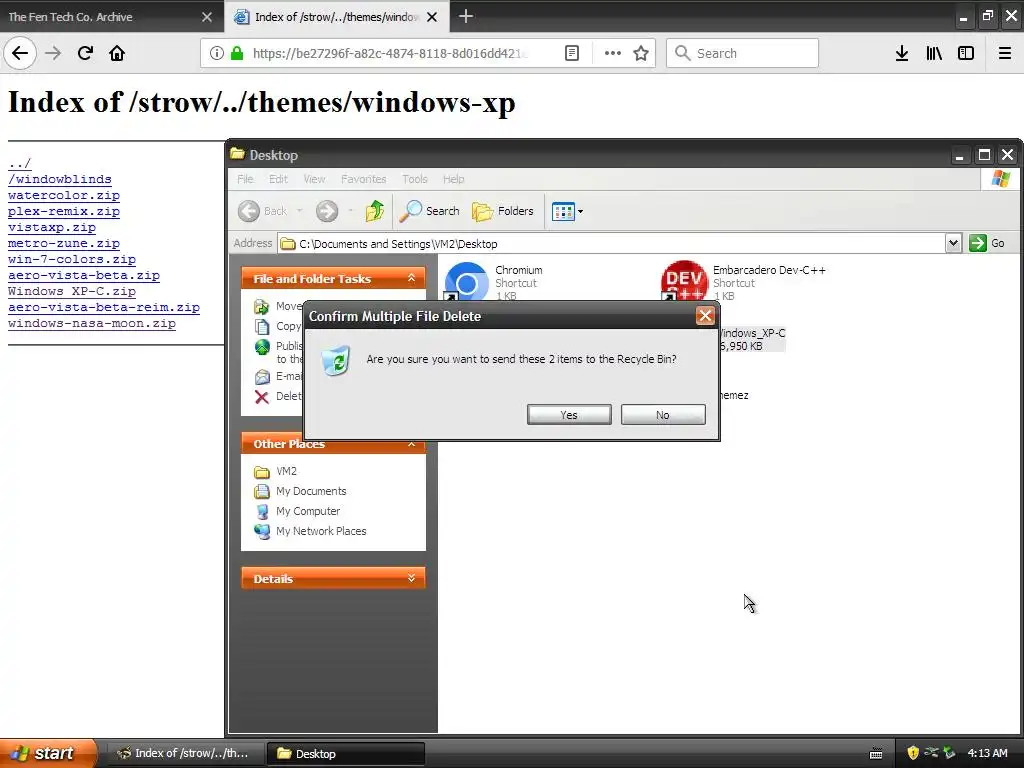Download aero-vista-beta.zip
The image size is (1024, 768).
(84, 275)
